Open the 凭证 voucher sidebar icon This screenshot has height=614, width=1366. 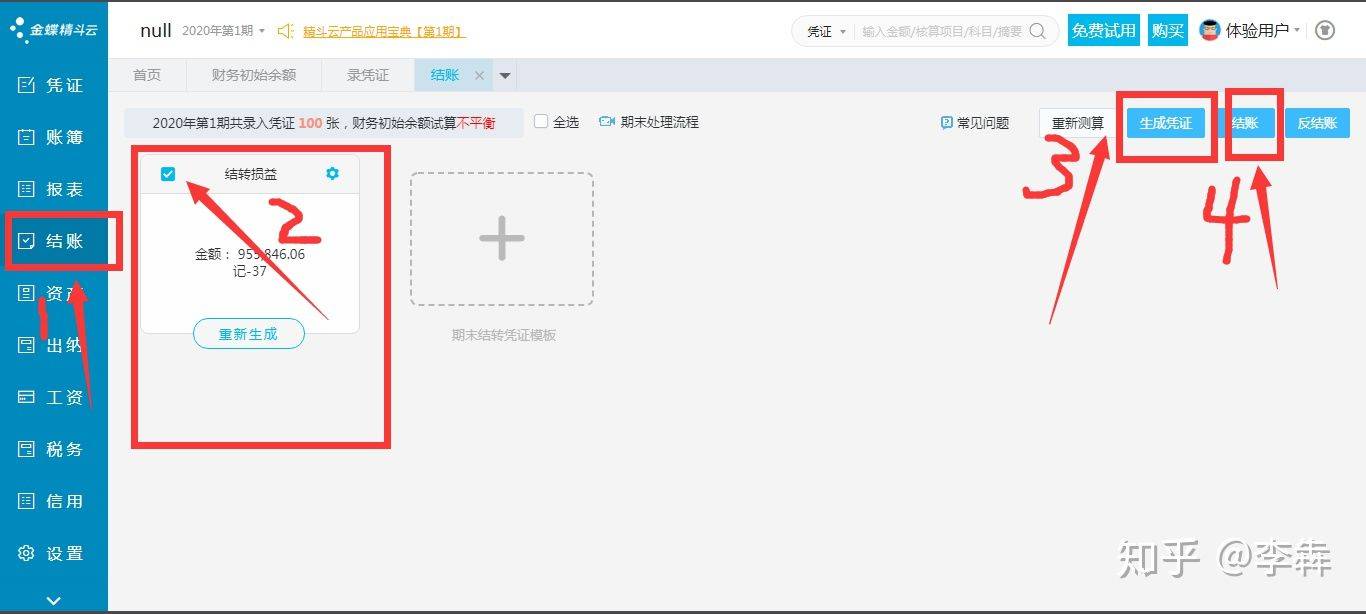click(27, 85)
